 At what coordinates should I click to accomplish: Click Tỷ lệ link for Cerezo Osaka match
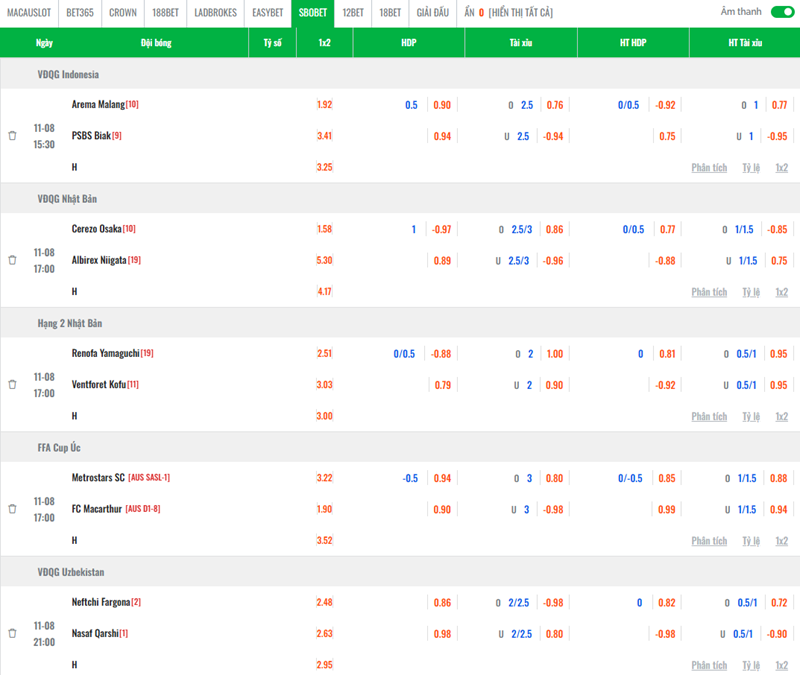[751, 292]
